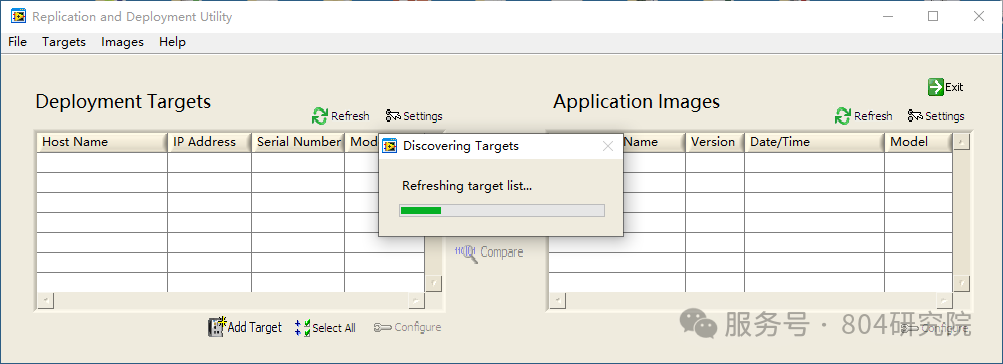
Task: Click LabVIEW icon in Discovering Targets dialog
Action: click(390, 146)
